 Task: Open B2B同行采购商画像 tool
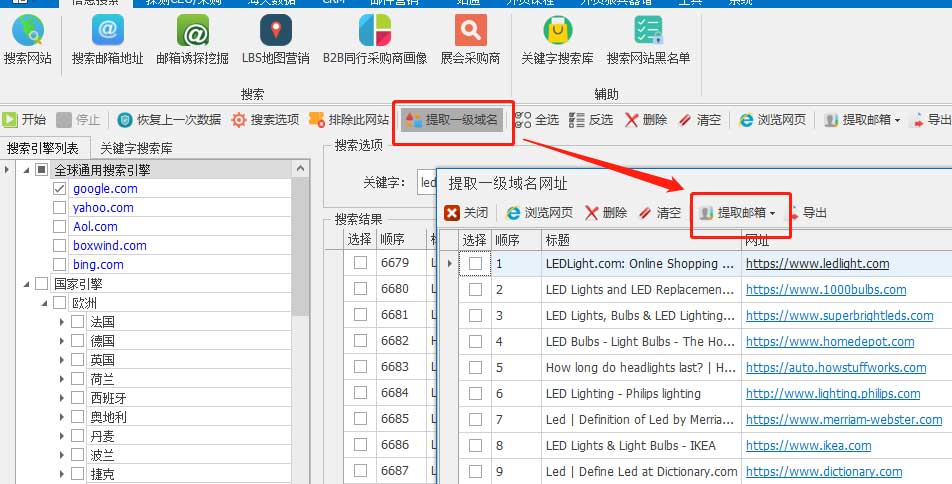(375, 40)
